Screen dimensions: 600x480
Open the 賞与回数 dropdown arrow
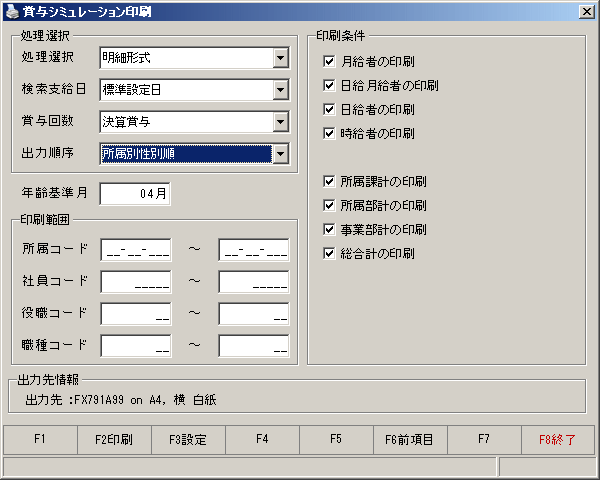[x=281, y=122]
